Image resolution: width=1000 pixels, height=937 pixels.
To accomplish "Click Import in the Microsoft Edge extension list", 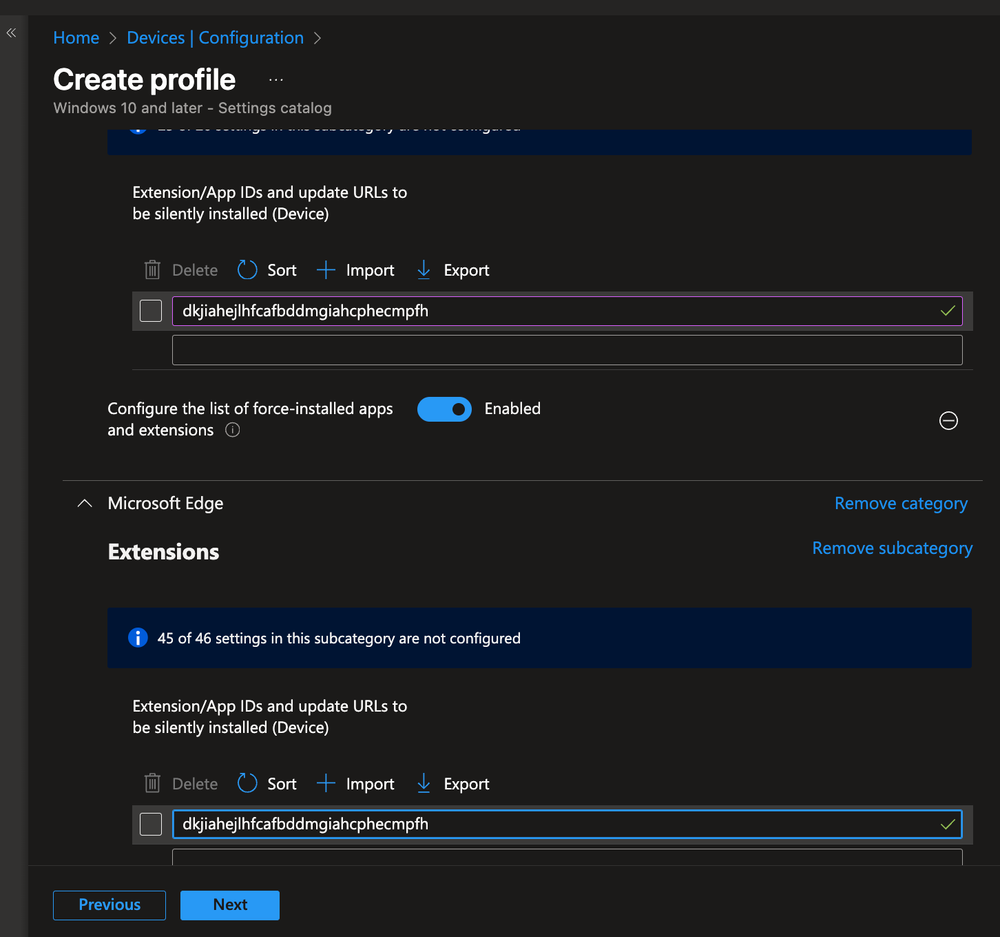I will pos(355,784).
